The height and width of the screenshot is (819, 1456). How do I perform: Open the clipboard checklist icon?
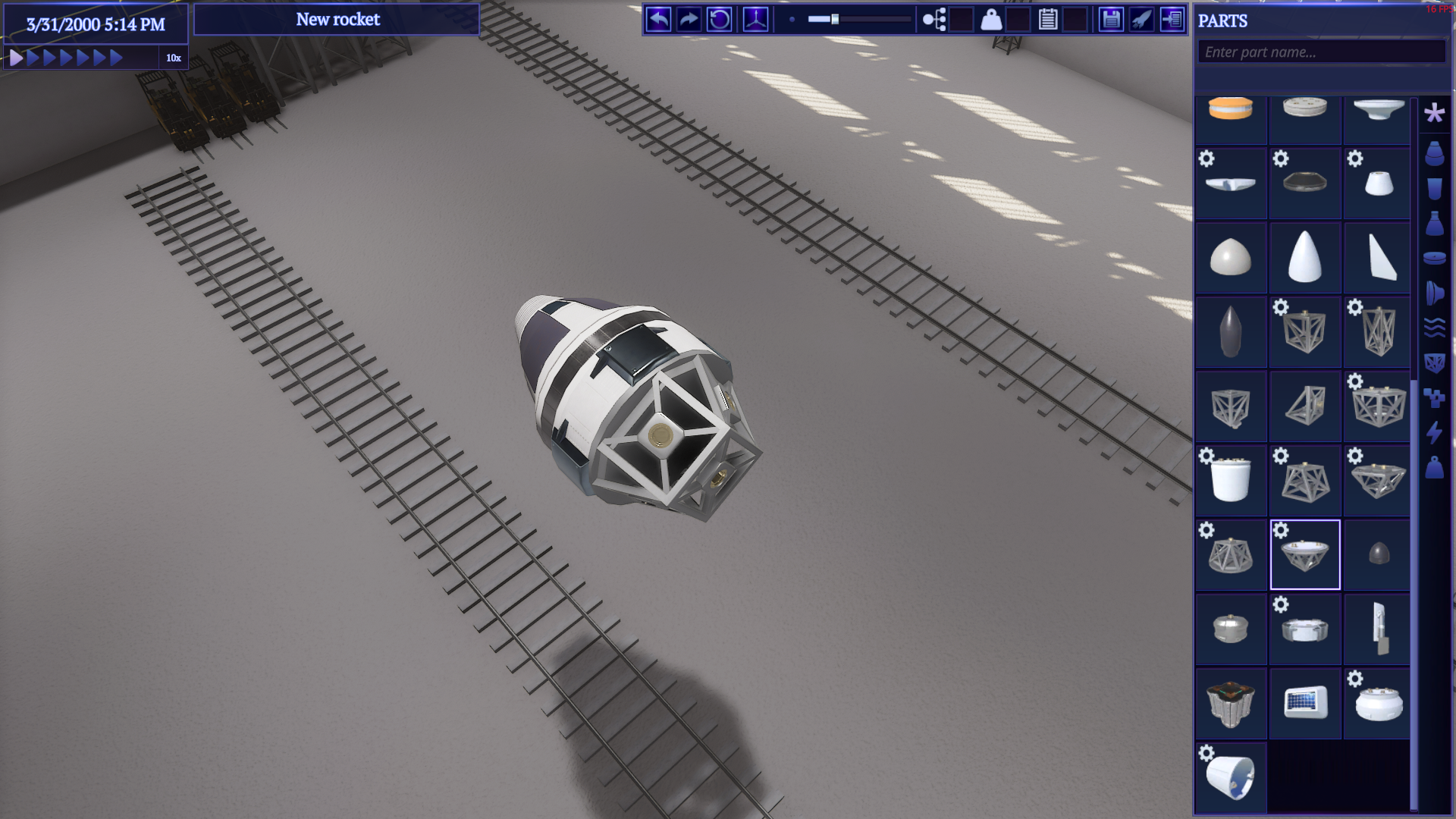click(x=1048, y=20)
